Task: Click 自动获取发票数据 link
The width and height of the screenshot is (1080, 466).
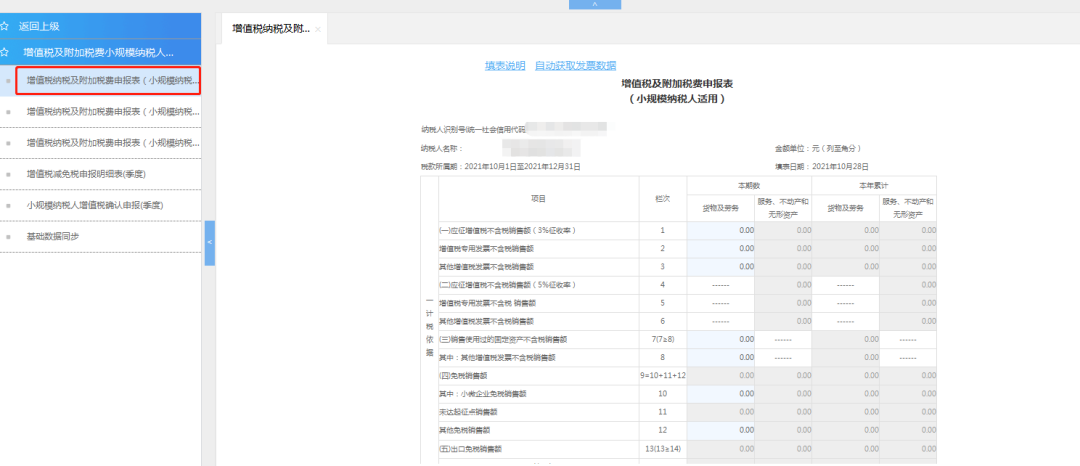Action: pos(576,66)
